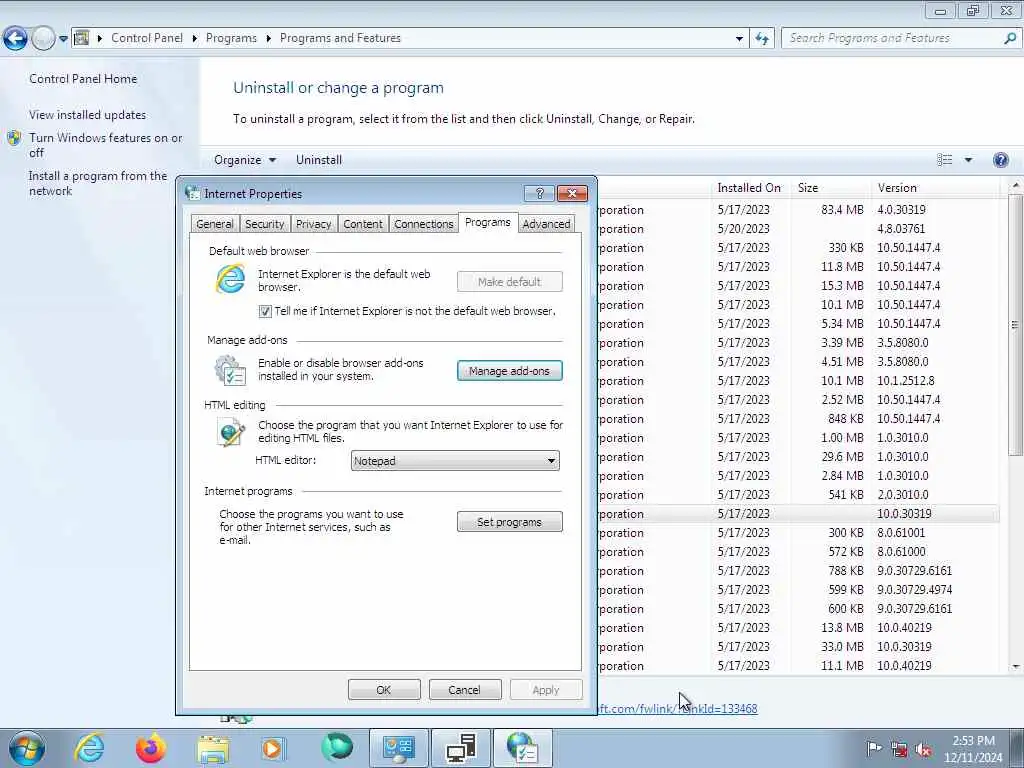
Task: Click the HTML editing globe pencil icon
Action: pos(231,432)
